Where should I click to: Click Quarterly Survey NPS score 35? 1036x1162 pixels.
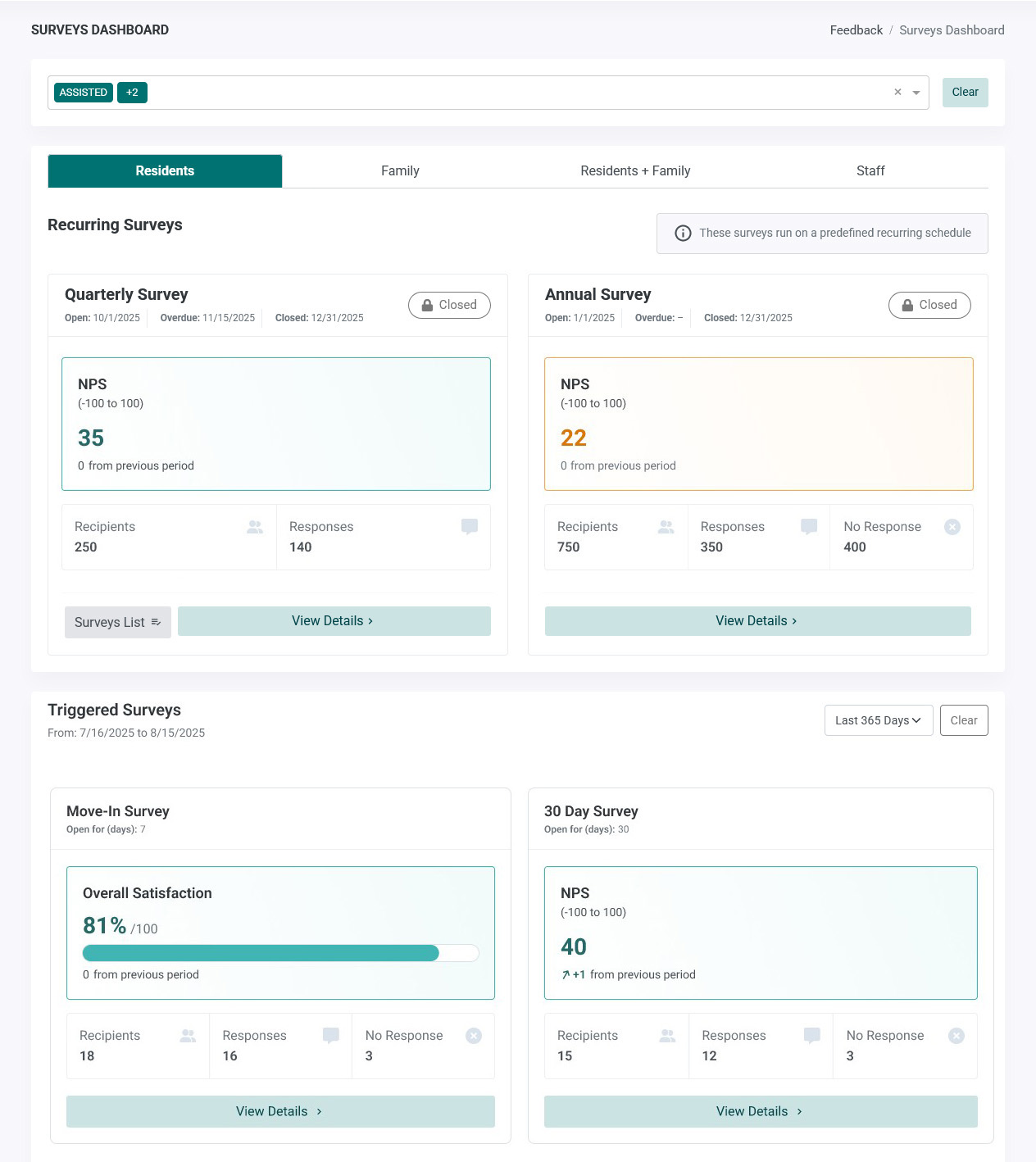(91, 438)
